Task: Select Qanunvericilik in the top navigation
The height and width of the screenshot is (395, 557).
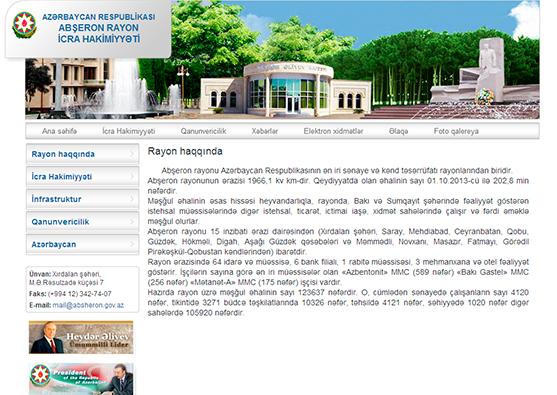Action: click(203, 131)
